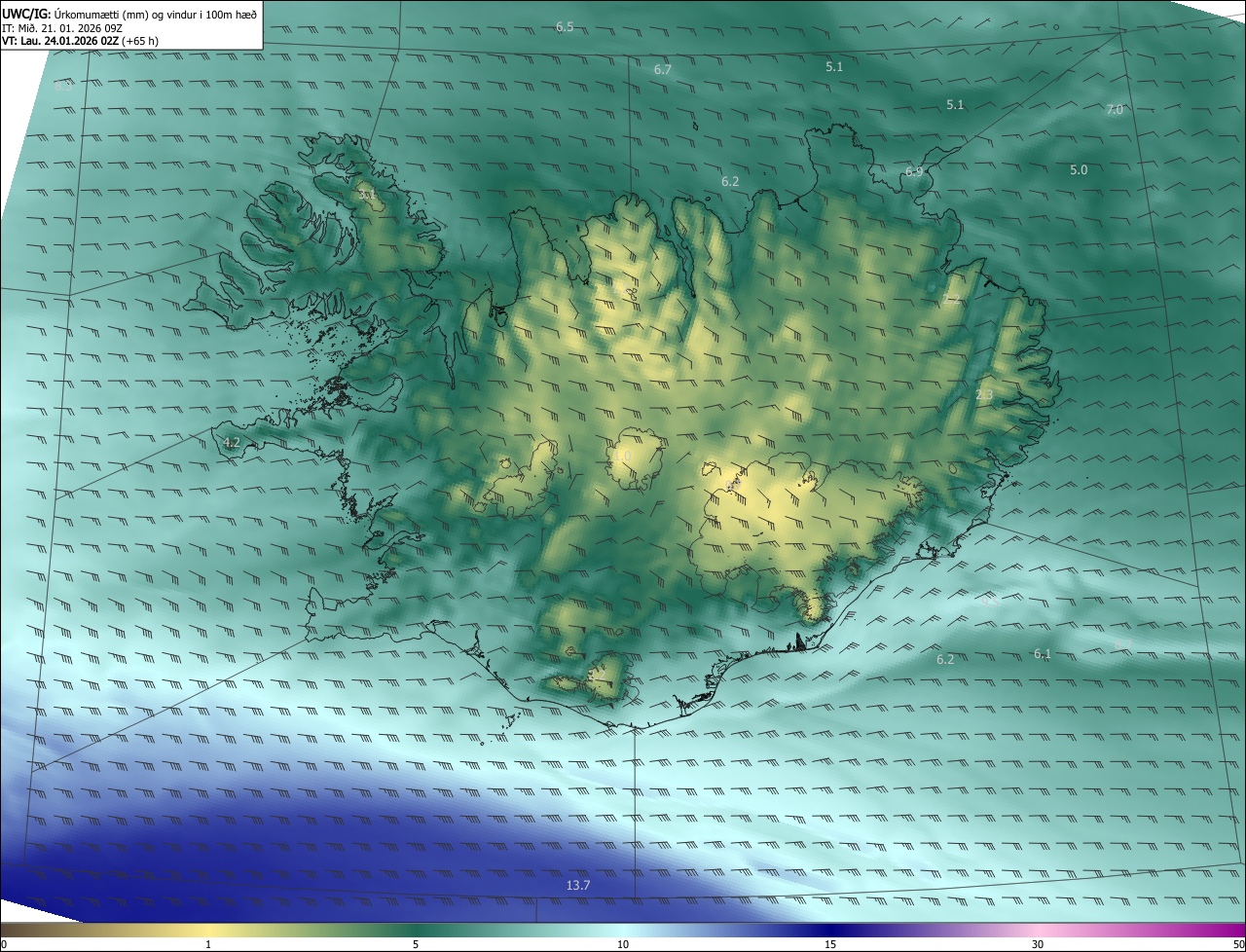Click the map title "Úrkomumætti (mm) og vindur í 100m hæð"

(156, 15)
